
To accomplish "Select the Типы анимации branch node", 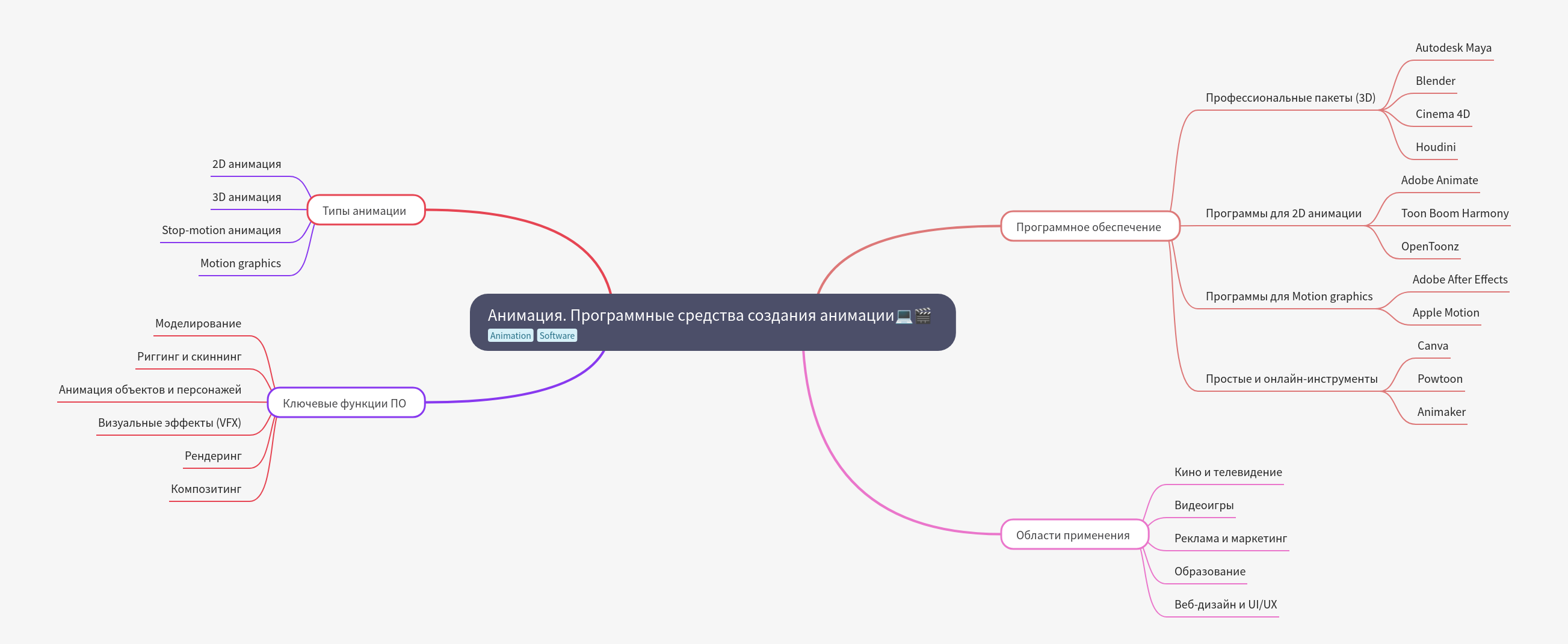I will (365, 211).
